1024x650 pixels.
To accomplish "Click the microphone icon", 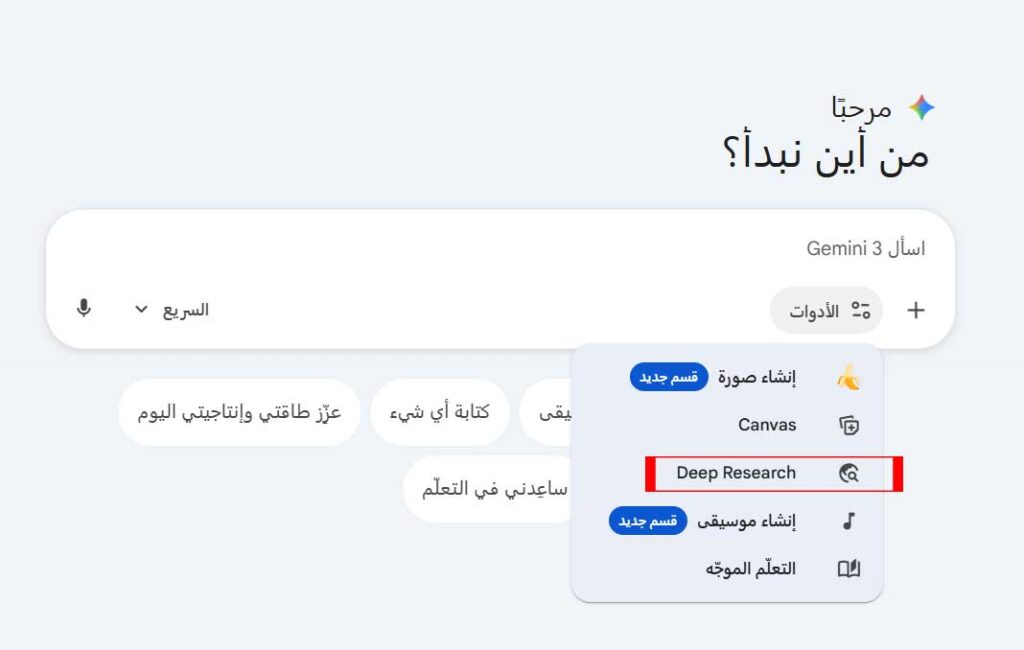I will 84,308.
